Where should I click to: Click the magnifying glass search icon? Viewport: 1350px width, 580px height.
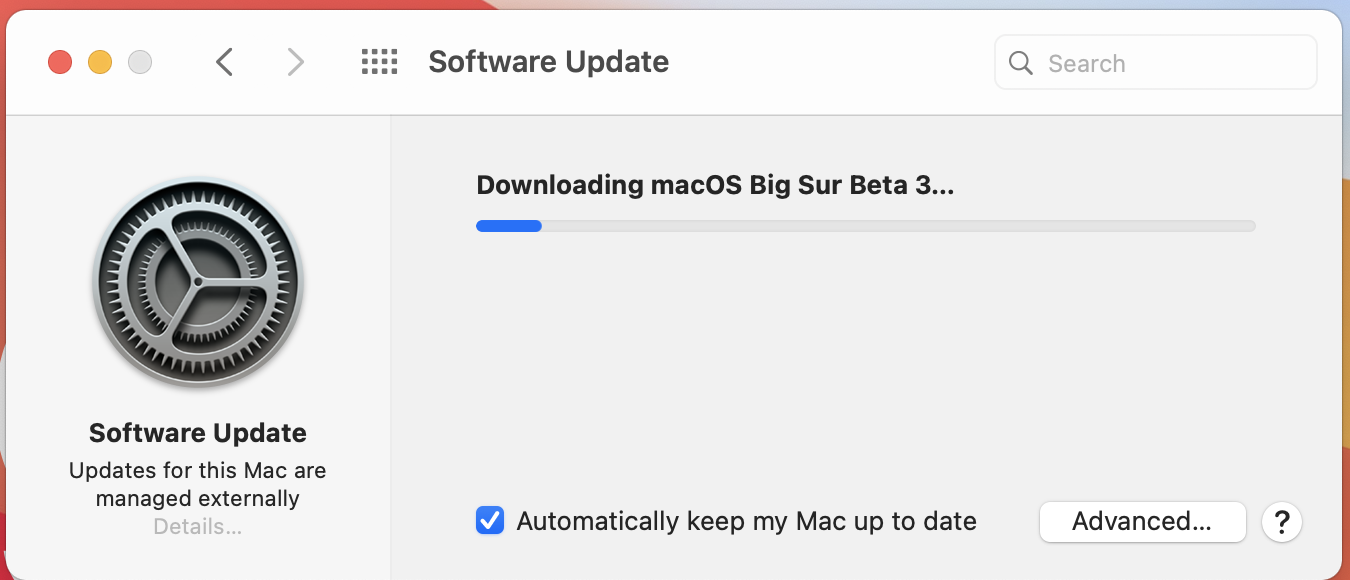pos(1021,63)
